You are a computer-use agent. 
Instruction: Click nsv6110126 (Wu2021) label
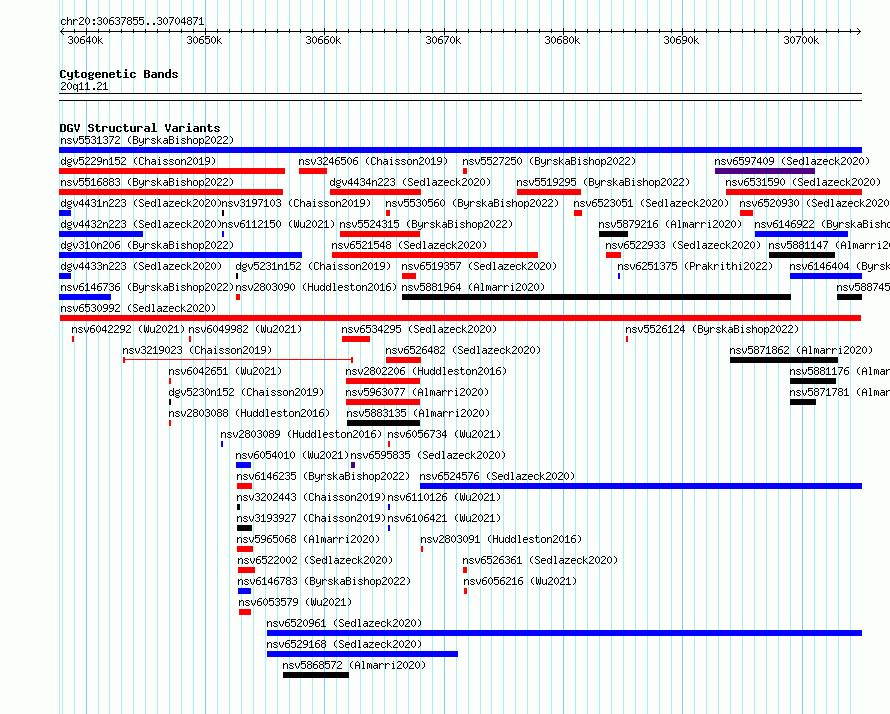[x=444, y=497]
